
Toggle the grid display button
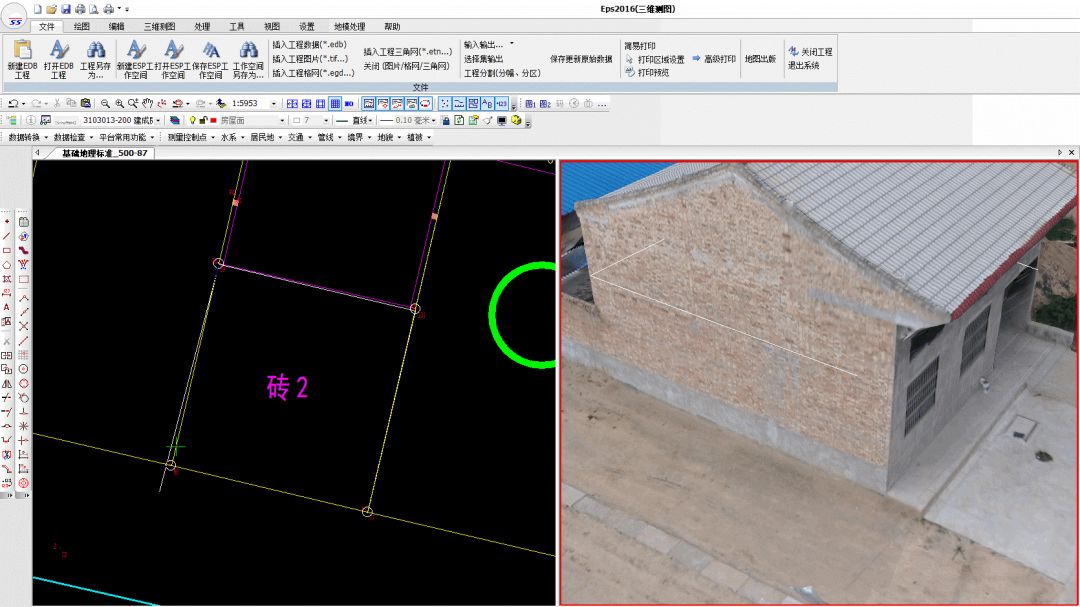click(x=335, y=104)
